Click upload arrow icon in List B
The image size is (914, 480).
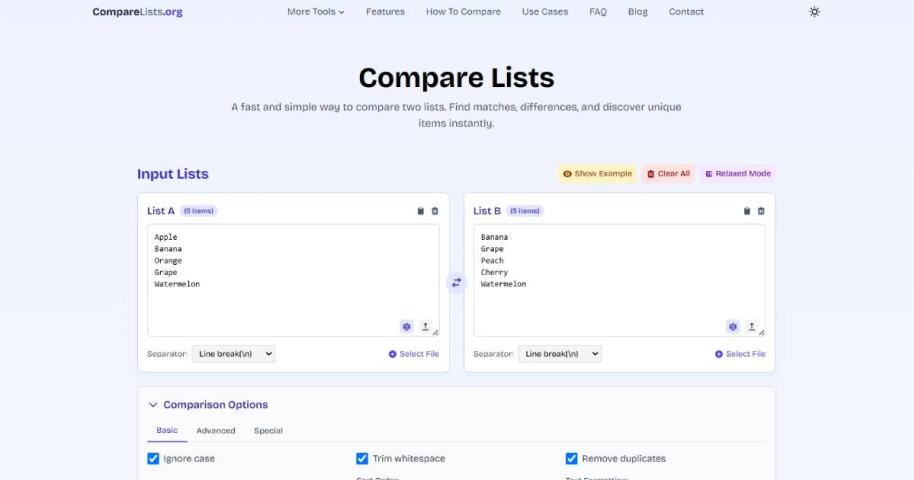(751, 326)
